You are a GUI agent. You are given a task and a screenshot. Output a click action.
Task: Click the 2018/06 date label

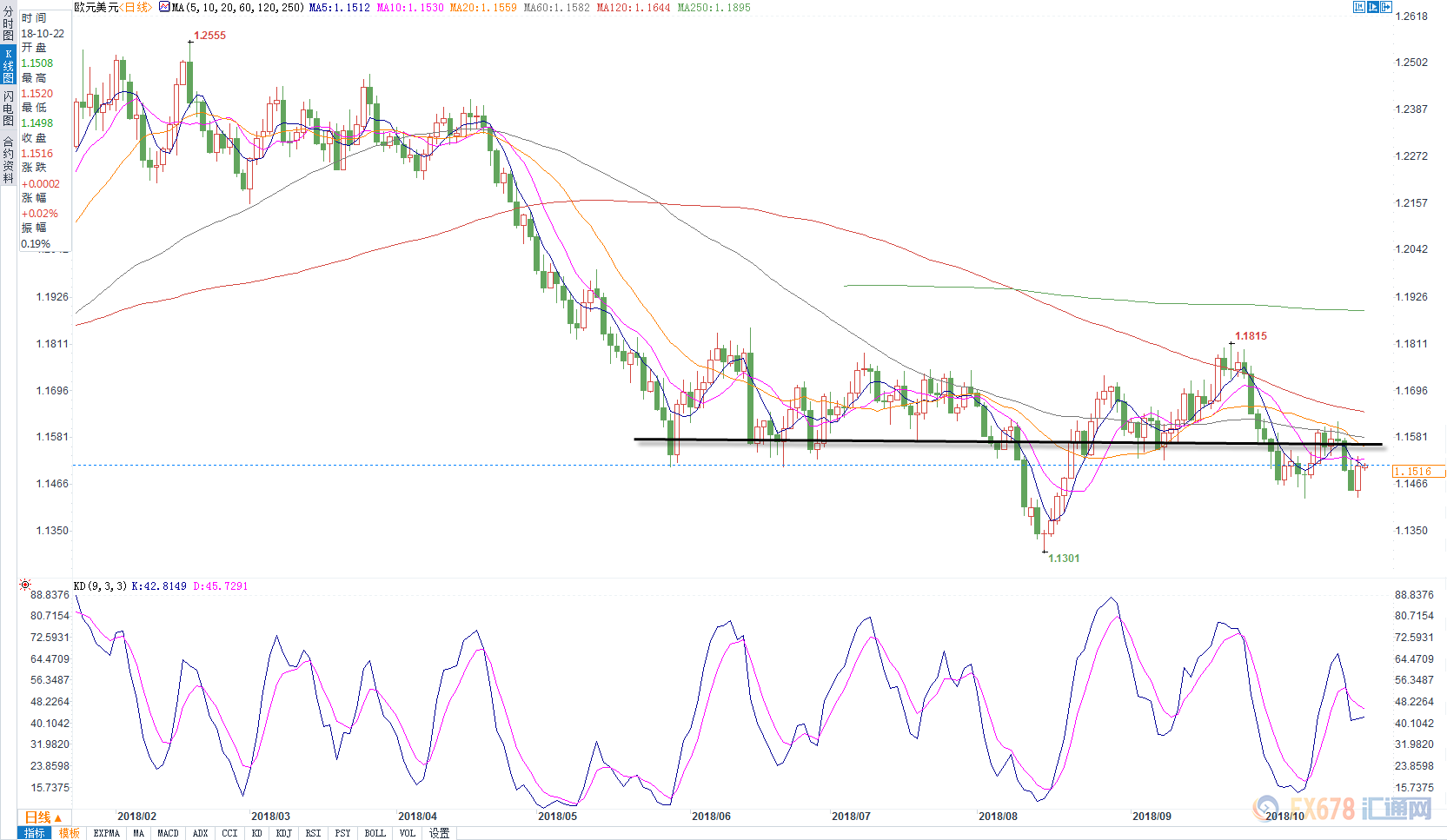[x=711, y=817]
